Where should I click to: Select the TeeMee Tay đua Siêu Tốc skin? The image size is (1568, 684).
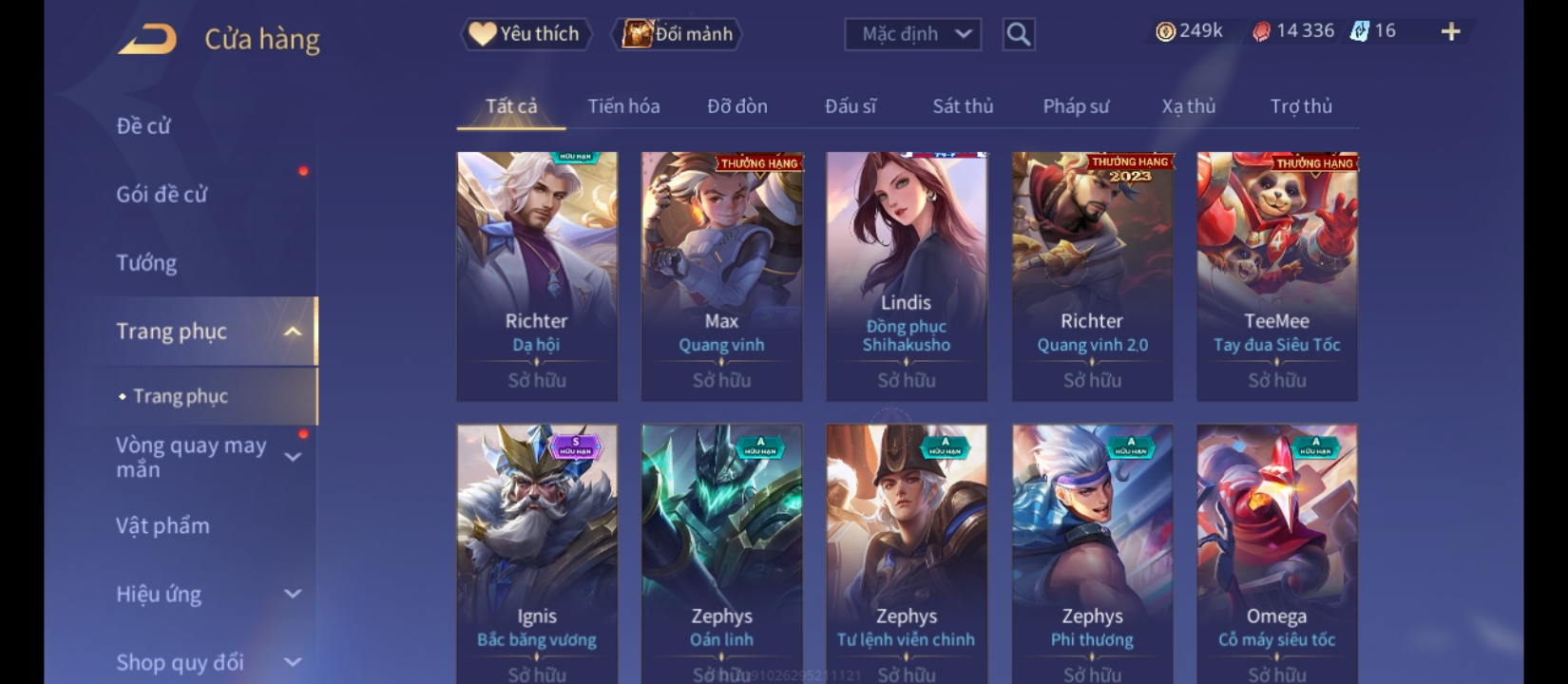click(1277, 276)
